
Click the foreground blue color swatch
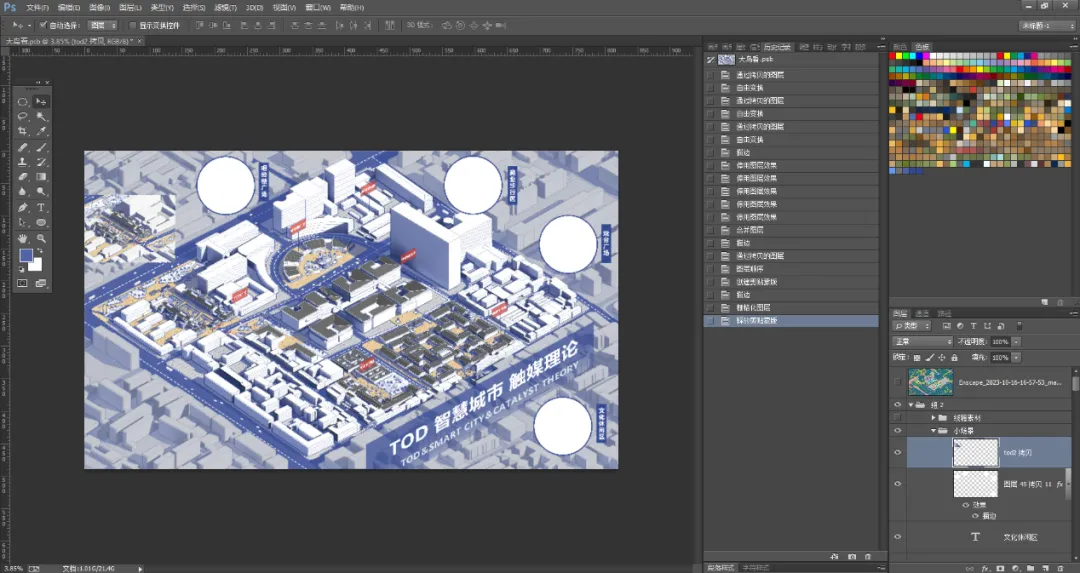tap(26, 255)
